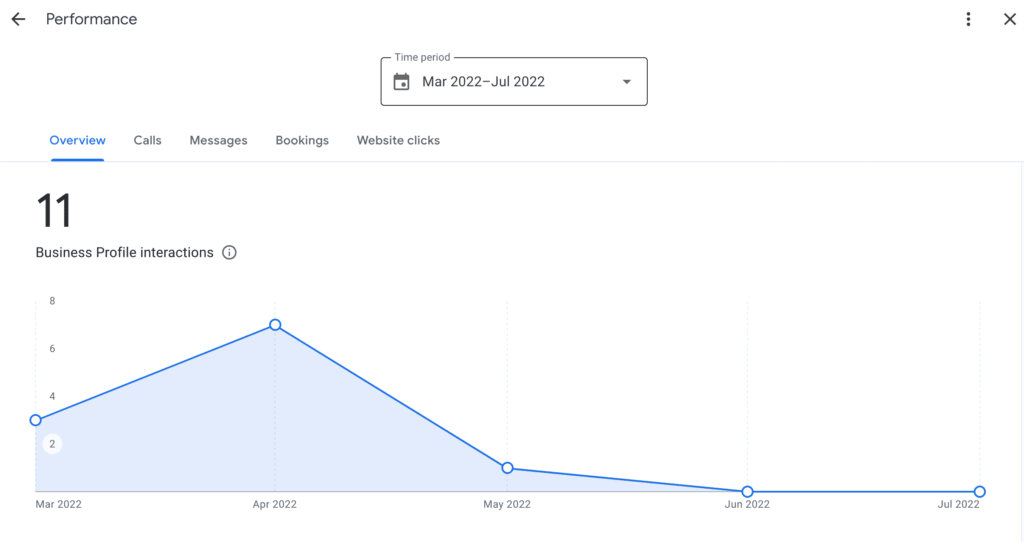Close the Performance panel with the X
The image size is (1024, 542).
click(1010, 20)
